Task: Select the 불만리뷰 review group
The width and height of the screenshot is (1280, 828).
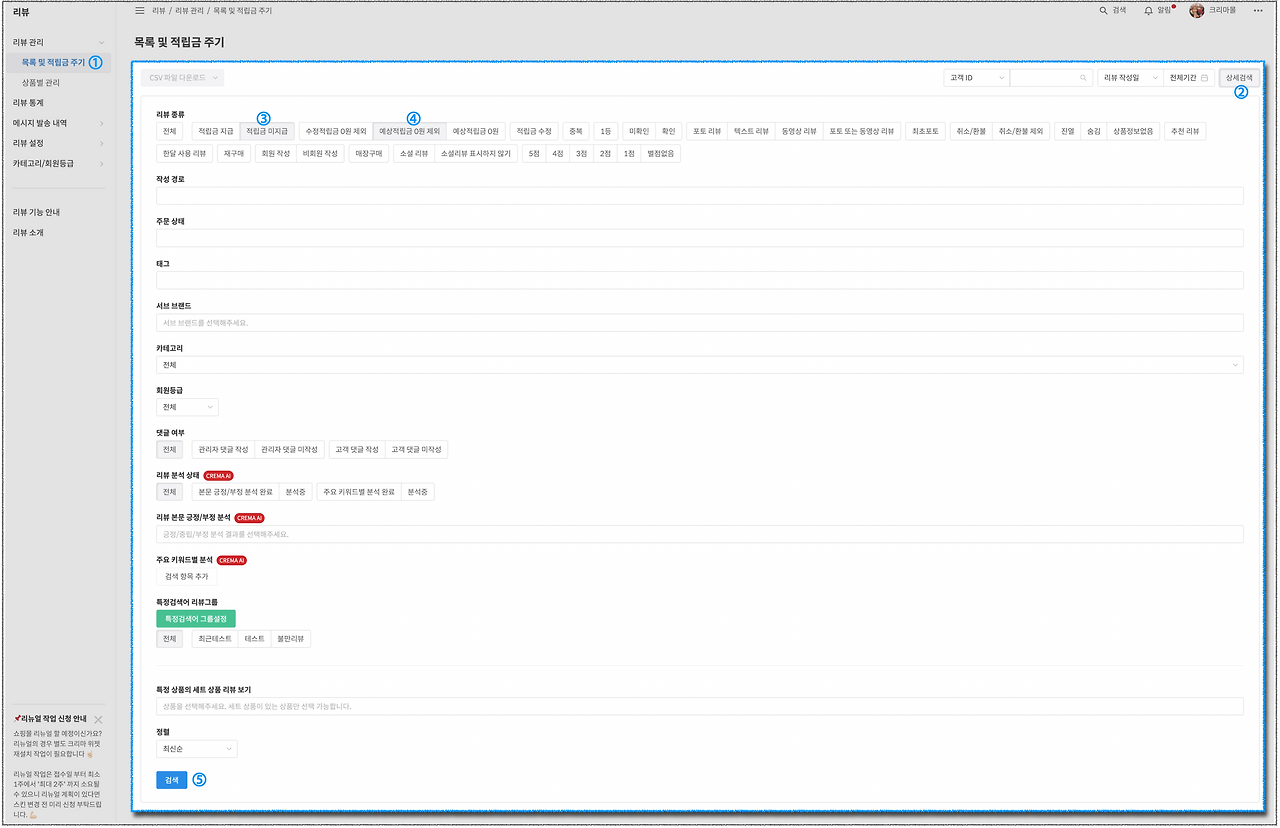Action: tap(291, 639)
